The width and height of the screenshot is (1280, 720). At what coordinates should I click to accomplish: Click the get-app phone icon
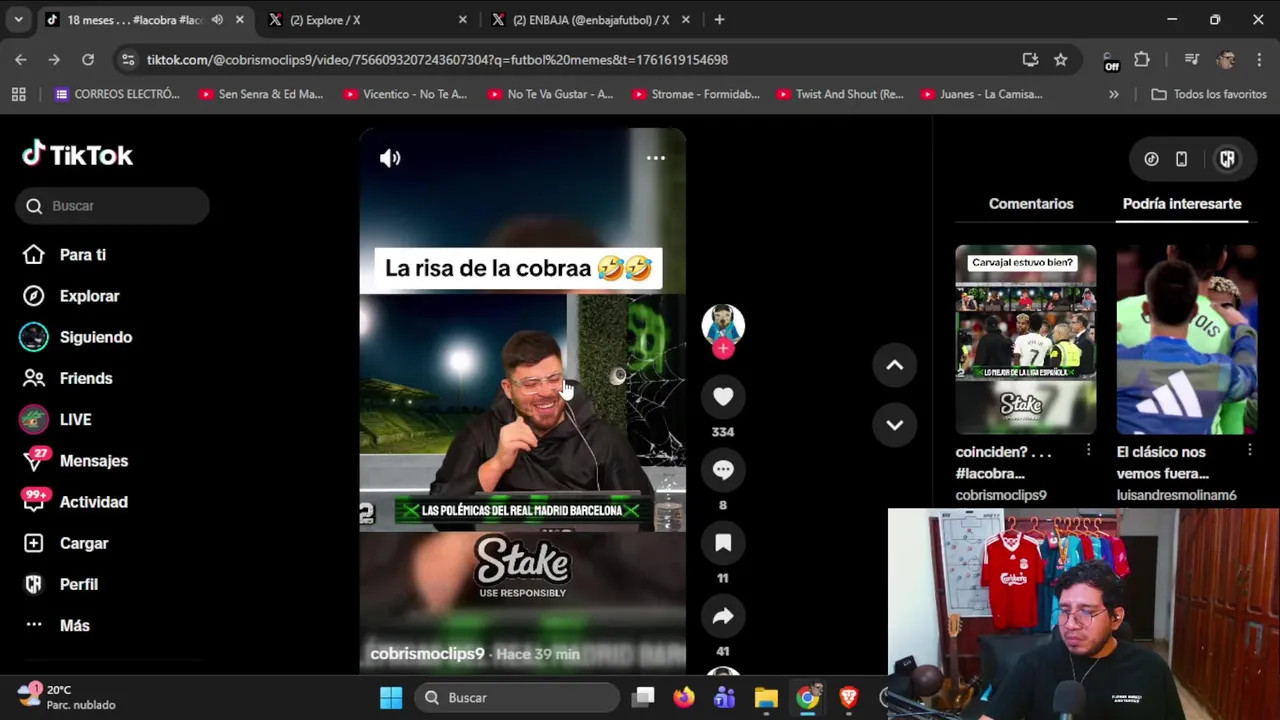1181,159
